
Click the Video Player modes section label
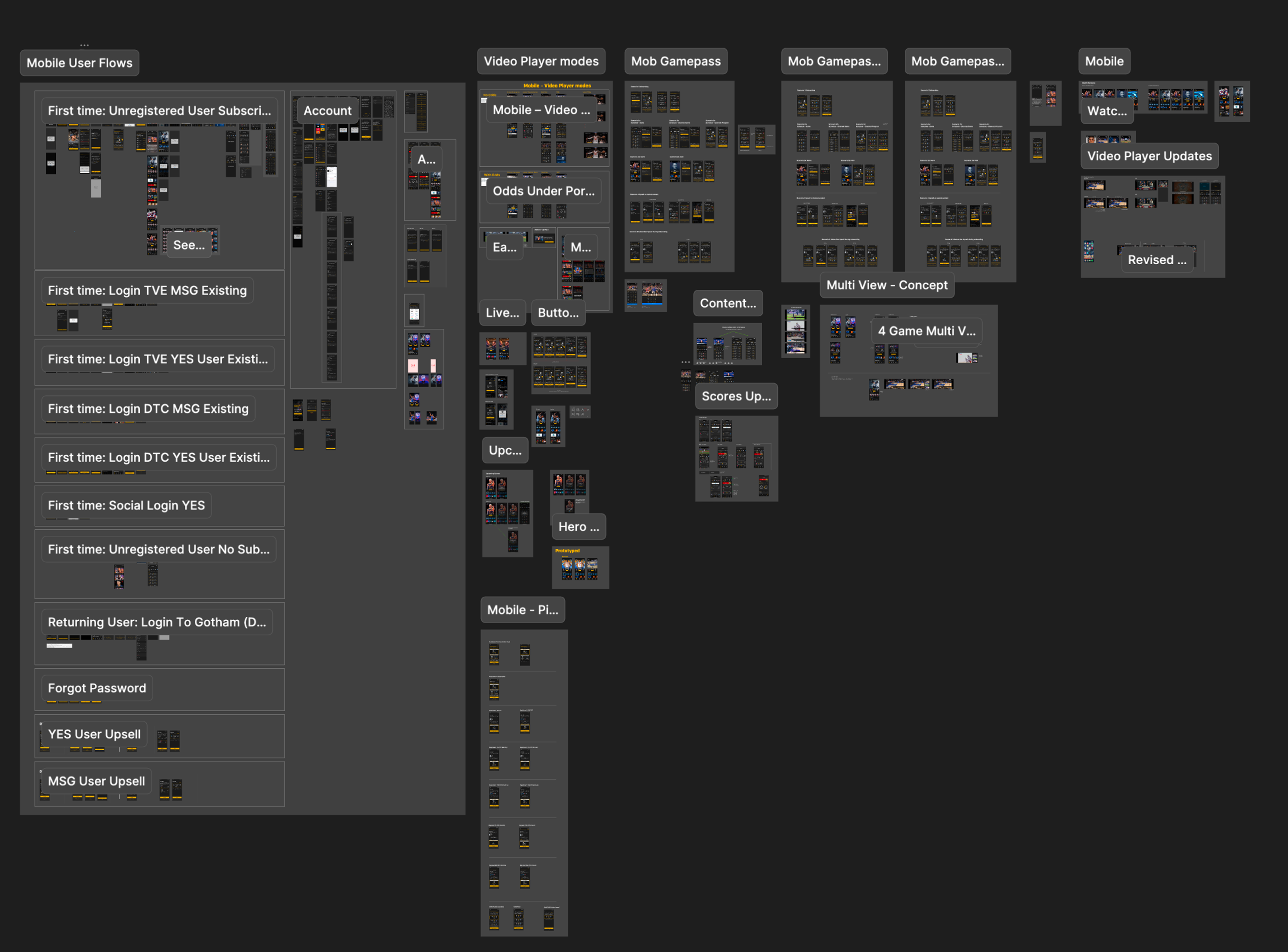(541, 61)
